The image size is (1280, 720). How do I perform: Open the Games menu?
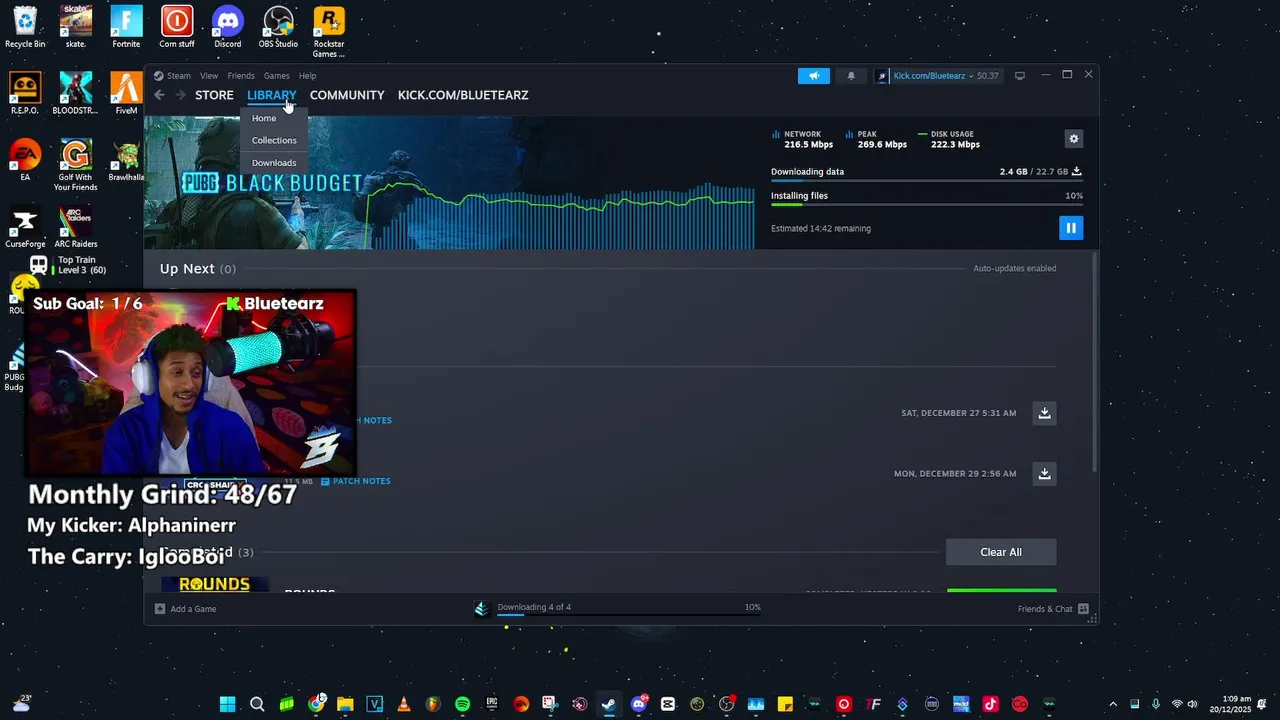pyautogui.click(x=277, y=76)
